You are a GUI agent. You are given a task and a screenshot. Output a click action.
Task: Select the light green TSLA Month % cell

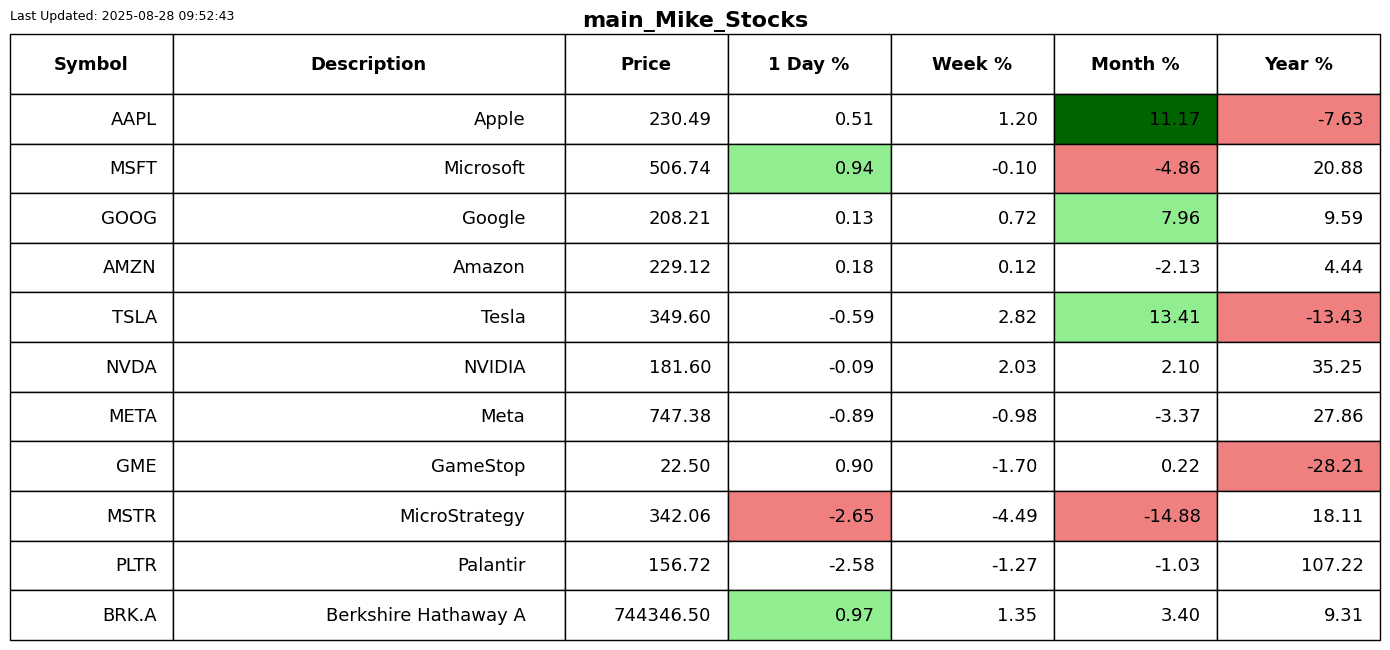(1135, 317)
